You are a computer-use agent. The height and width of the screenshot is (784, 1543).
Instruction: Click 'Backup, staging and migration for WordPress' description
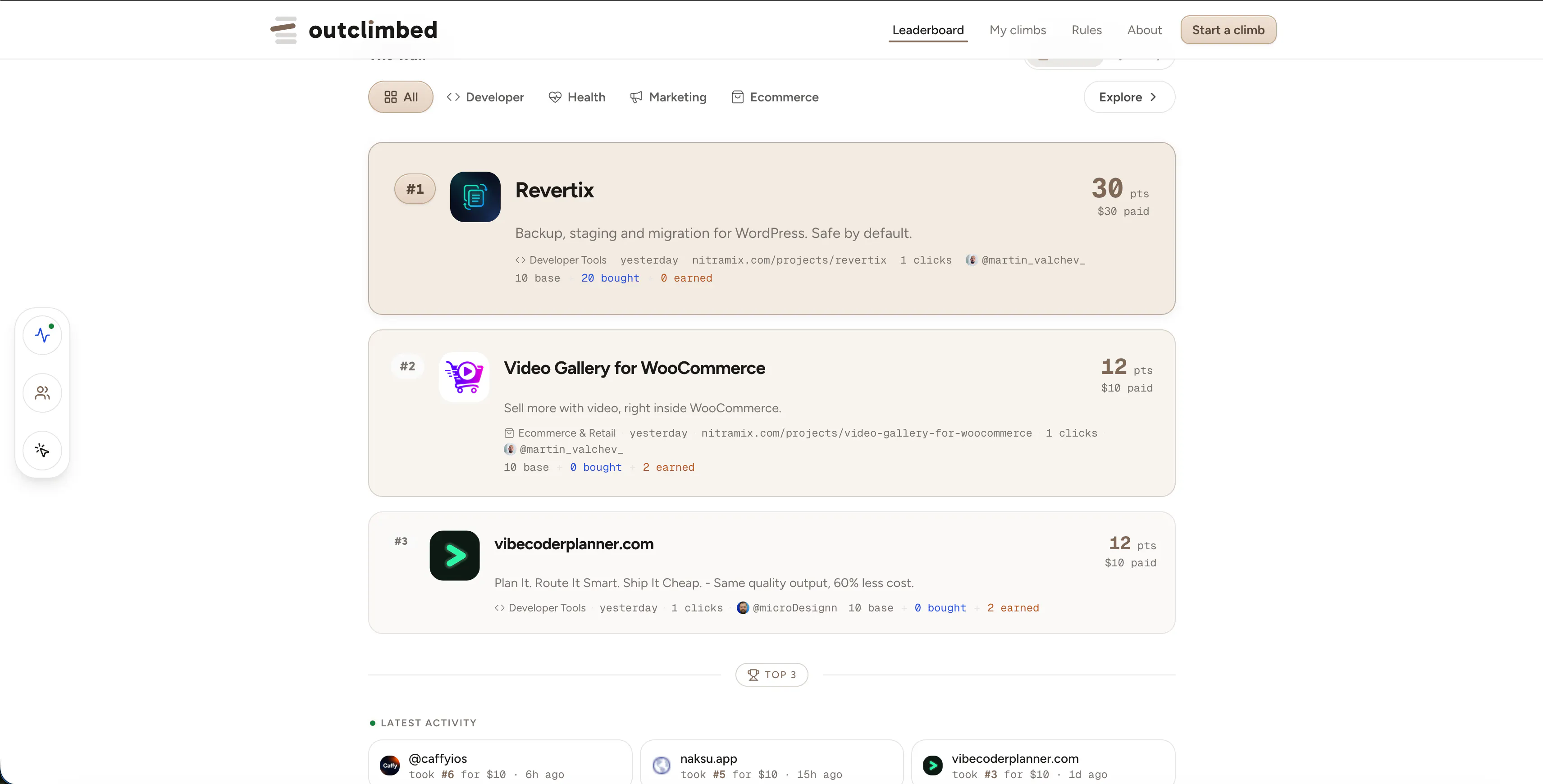(713, 233)
